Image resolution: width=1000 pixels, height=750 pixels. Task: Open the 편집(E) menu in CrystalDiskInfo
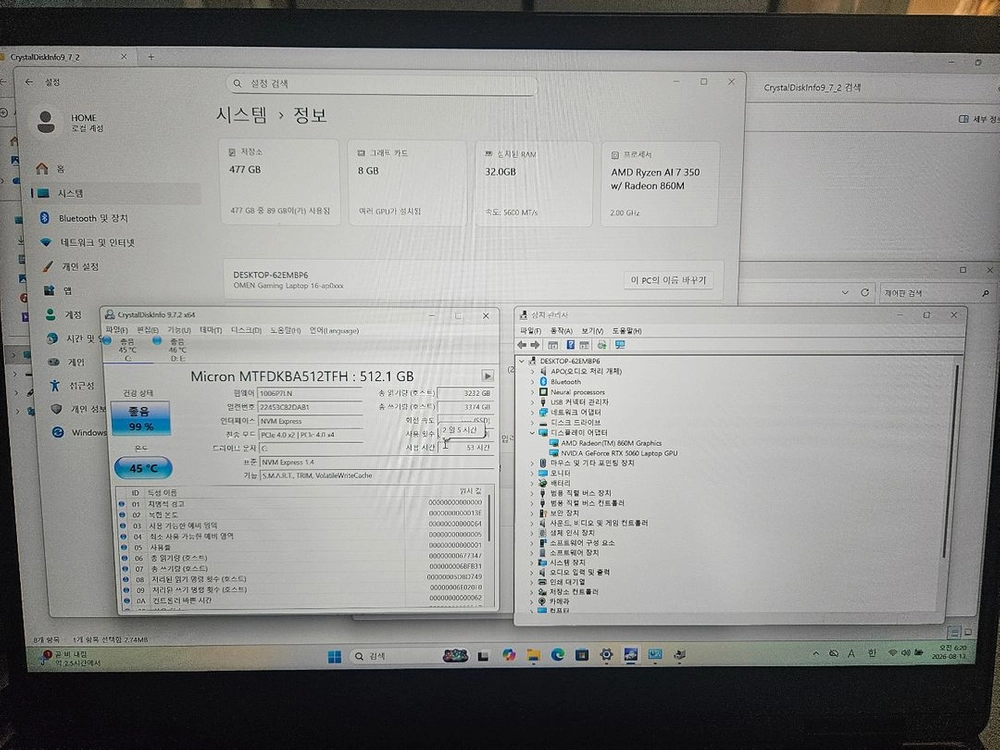click(147, 330)
